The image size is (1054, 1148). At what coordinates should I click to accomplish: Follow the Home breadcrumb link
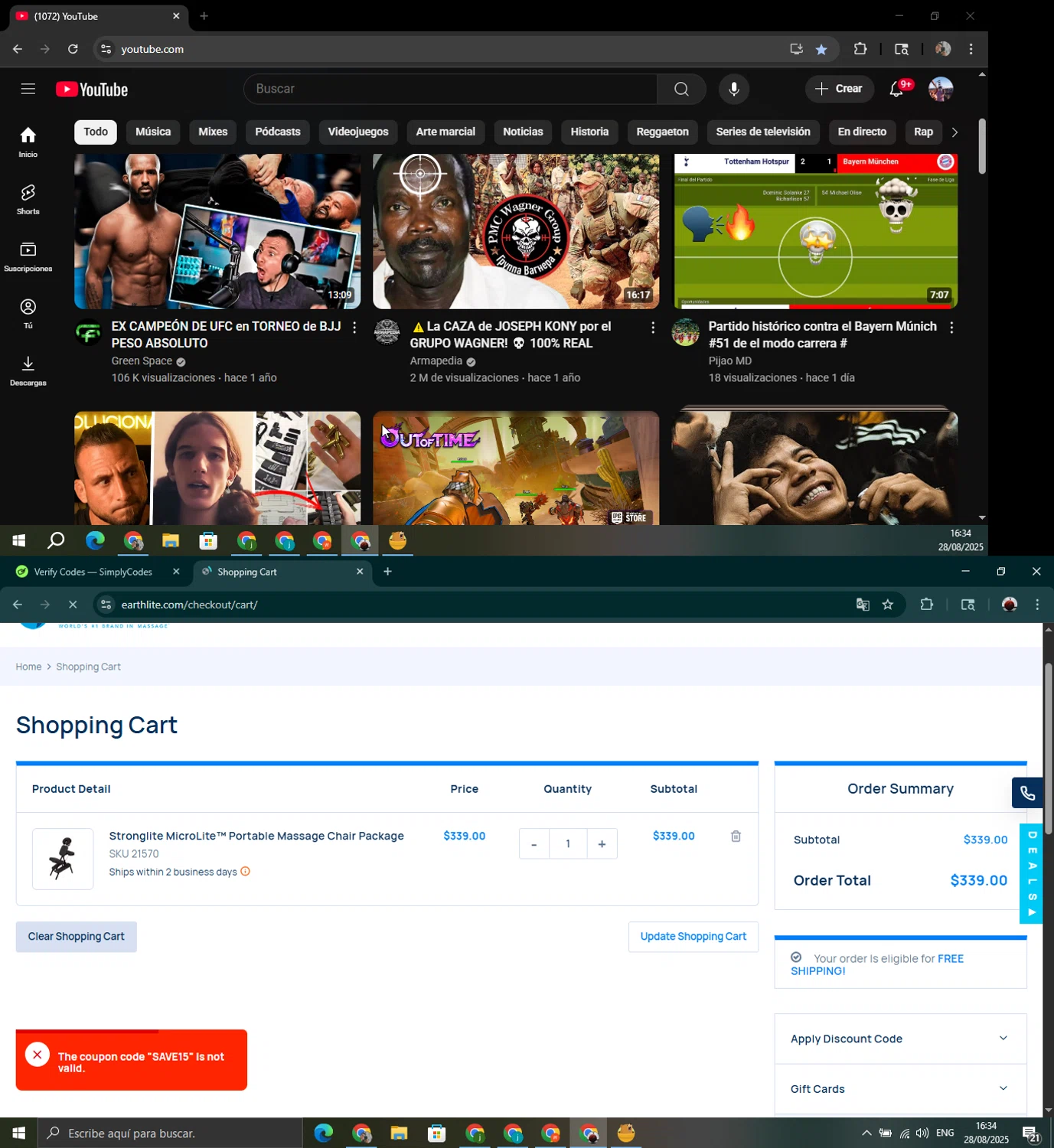[x=28, y=667]
